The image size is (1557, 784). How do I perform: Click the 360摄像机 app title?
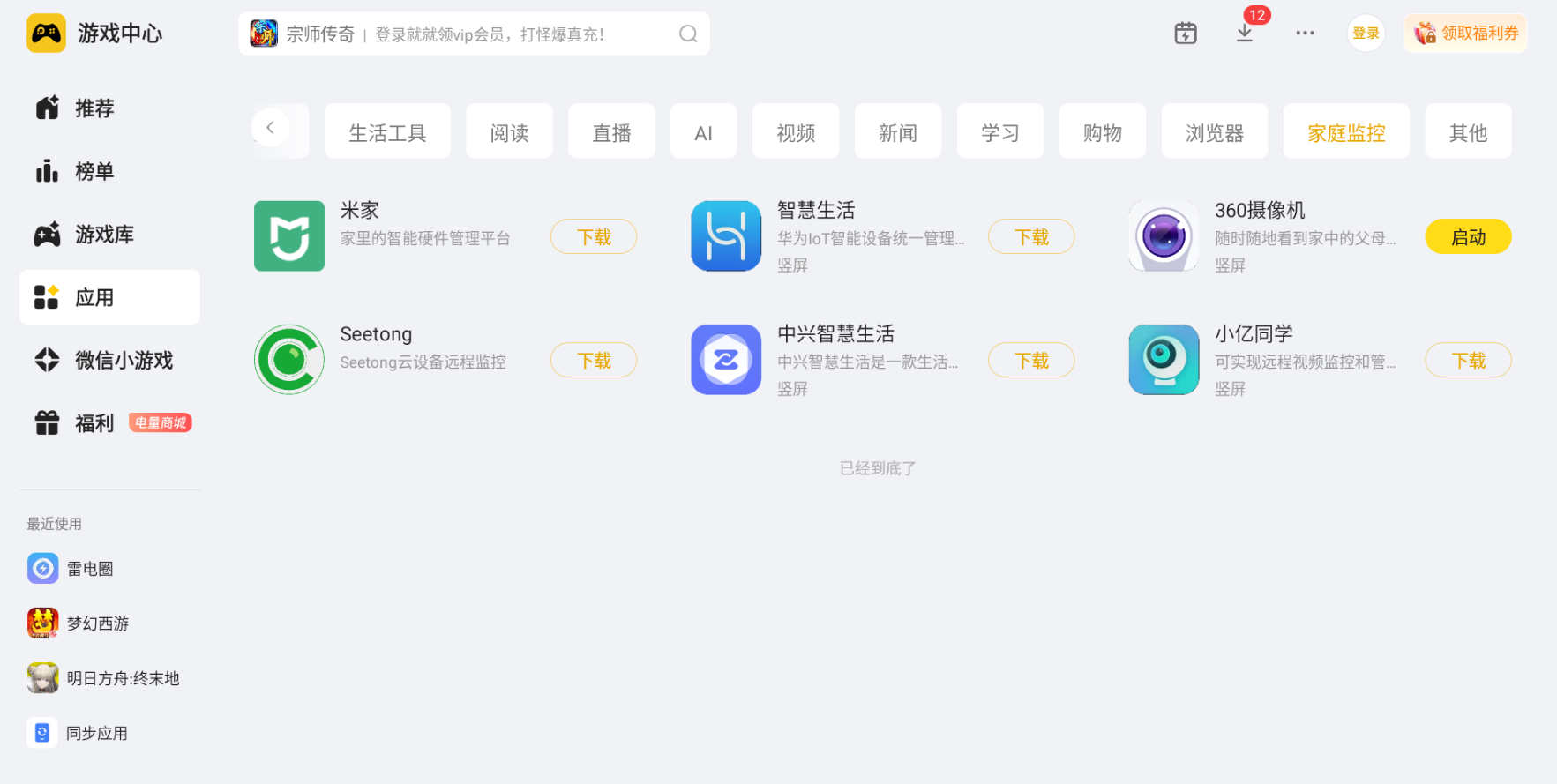[x=1260, y=210]
